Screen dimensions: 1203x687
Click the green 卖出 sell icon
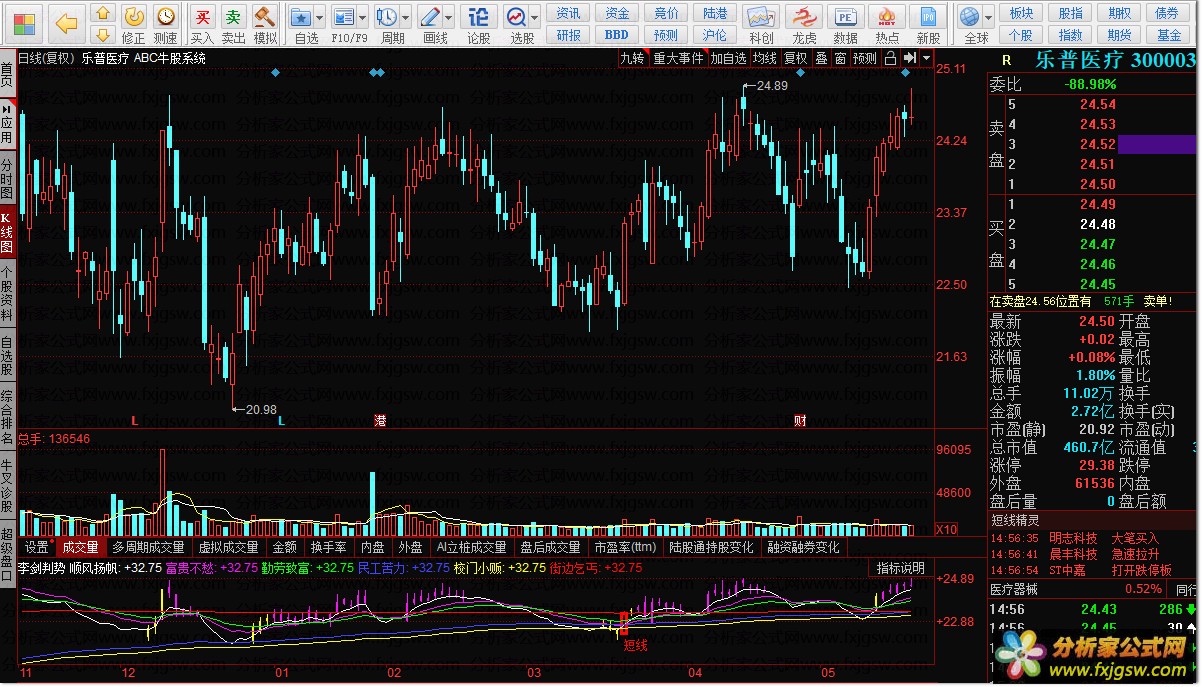(x=233, y=17)
